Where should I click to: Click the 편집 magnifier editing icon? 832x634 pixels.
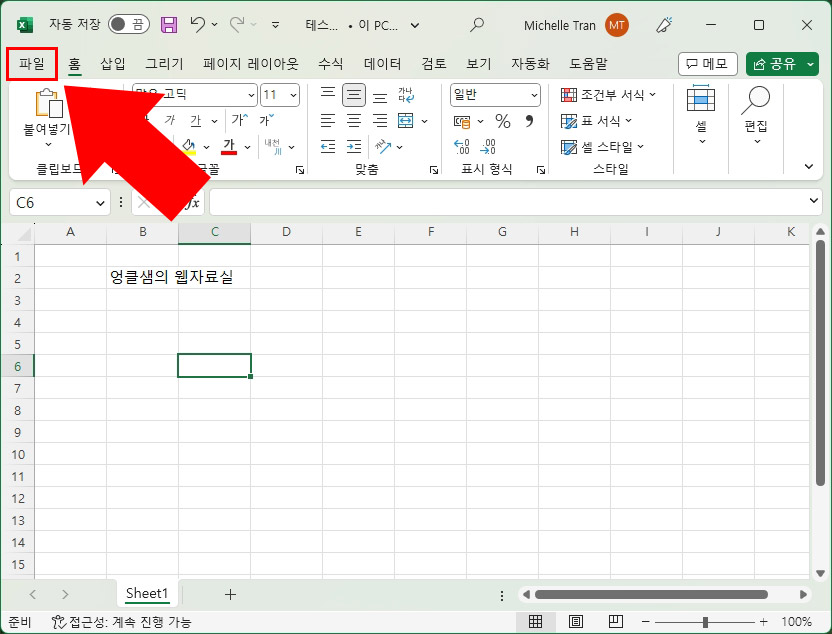tap(756, 110)
